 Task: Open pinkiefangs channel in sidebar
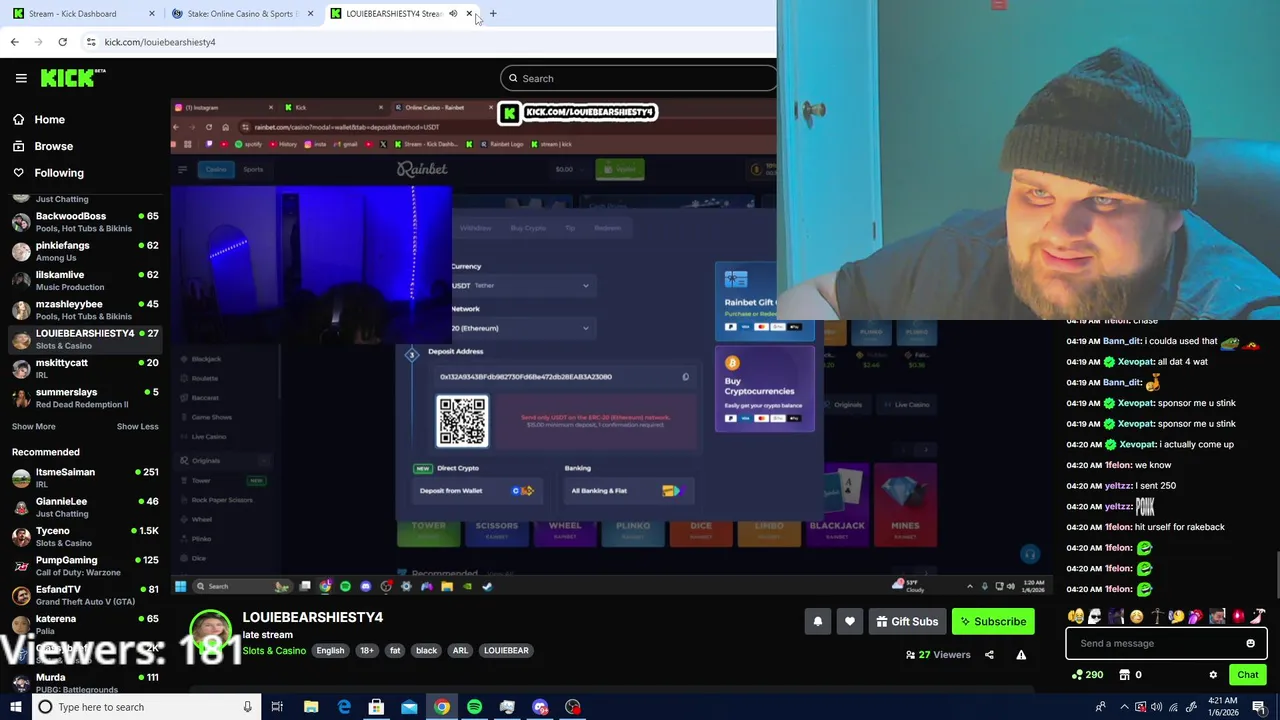tap(84, 251)
